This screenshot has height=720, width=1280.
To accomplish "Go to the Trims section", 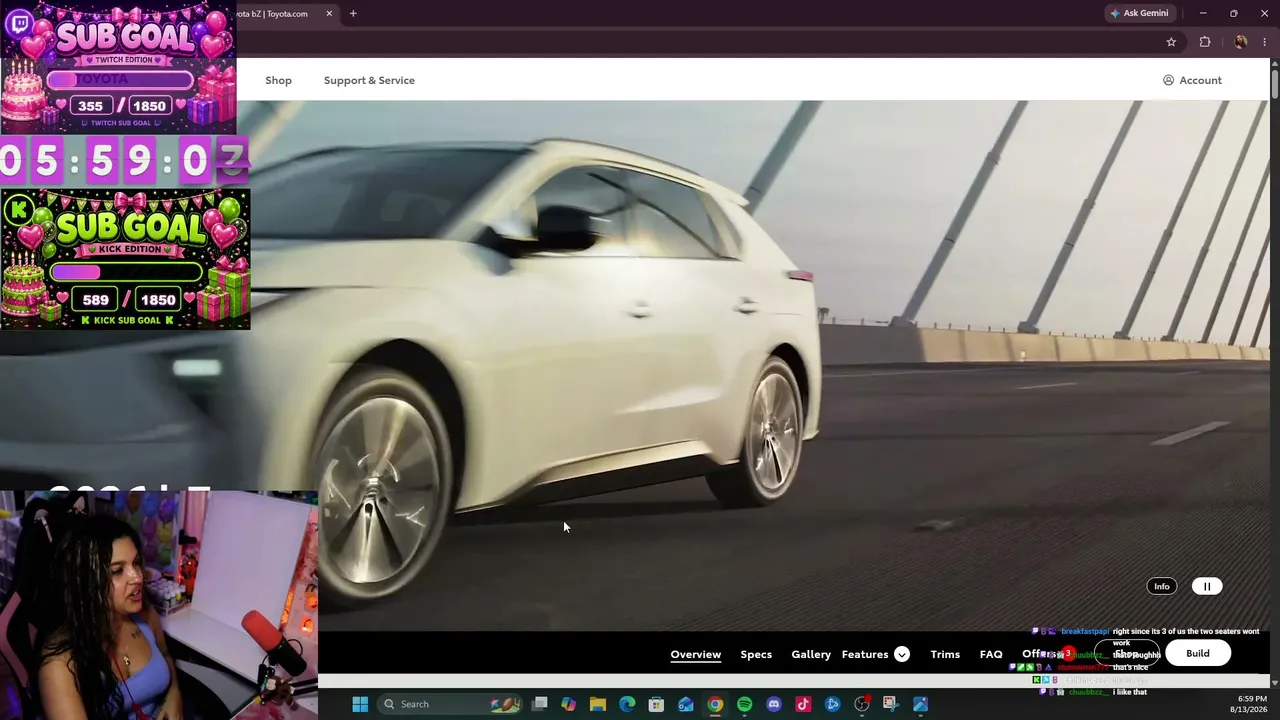I will click(945, 654).
